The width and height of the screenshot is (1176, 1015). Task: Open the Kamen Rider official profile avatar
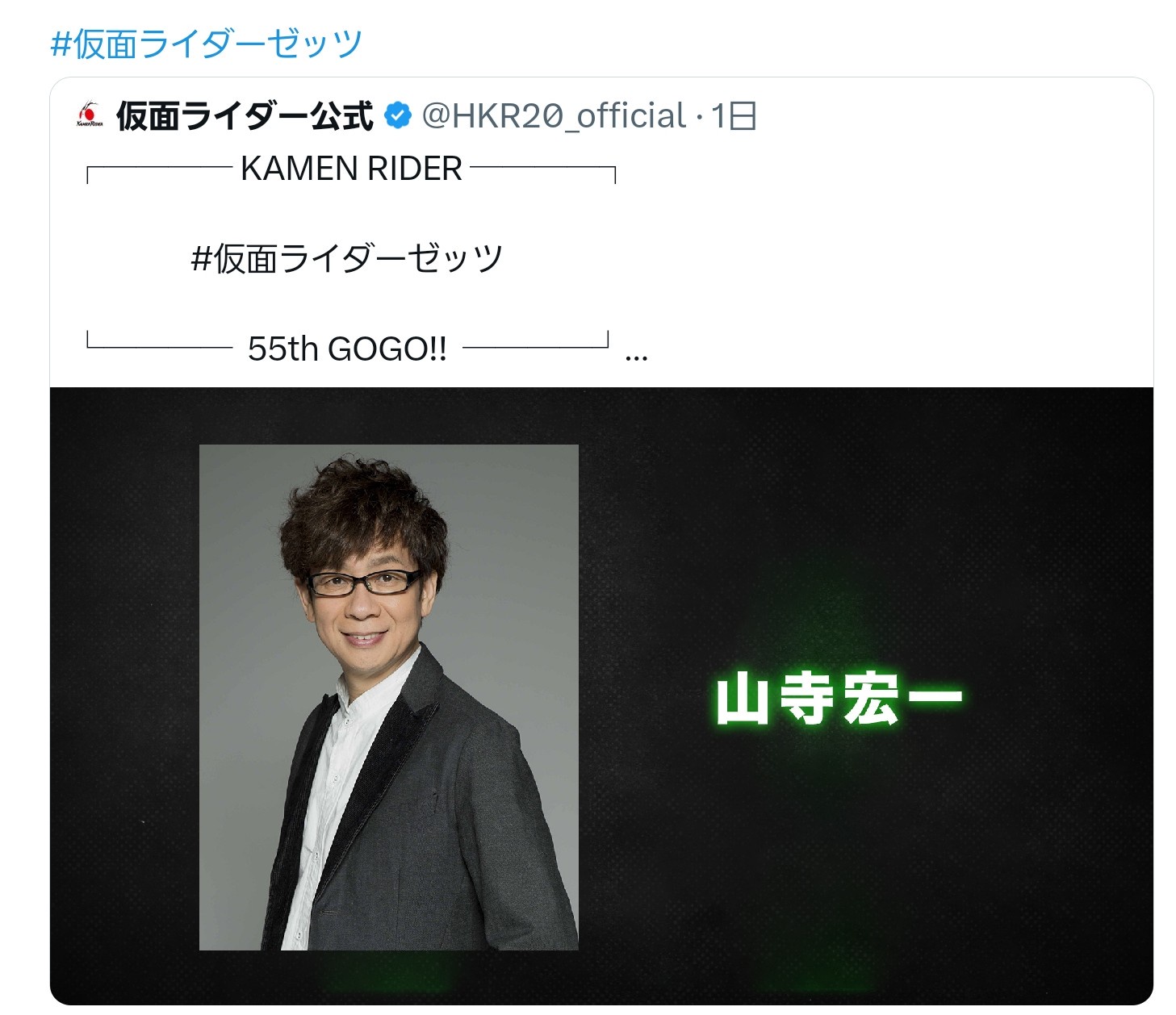tap(90, 115)
